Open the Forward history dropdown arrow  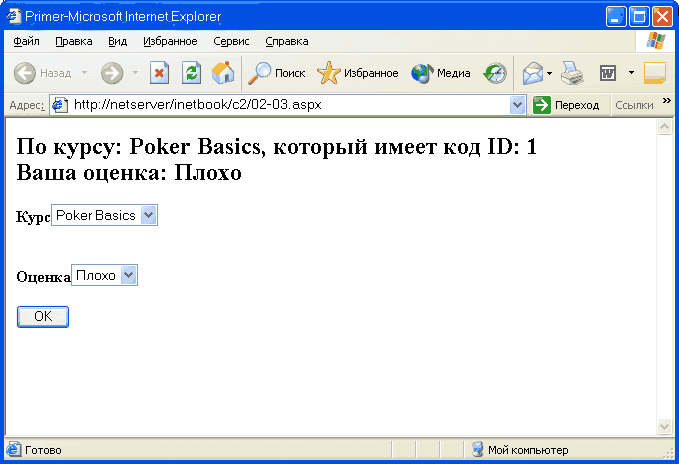point(135,73)
